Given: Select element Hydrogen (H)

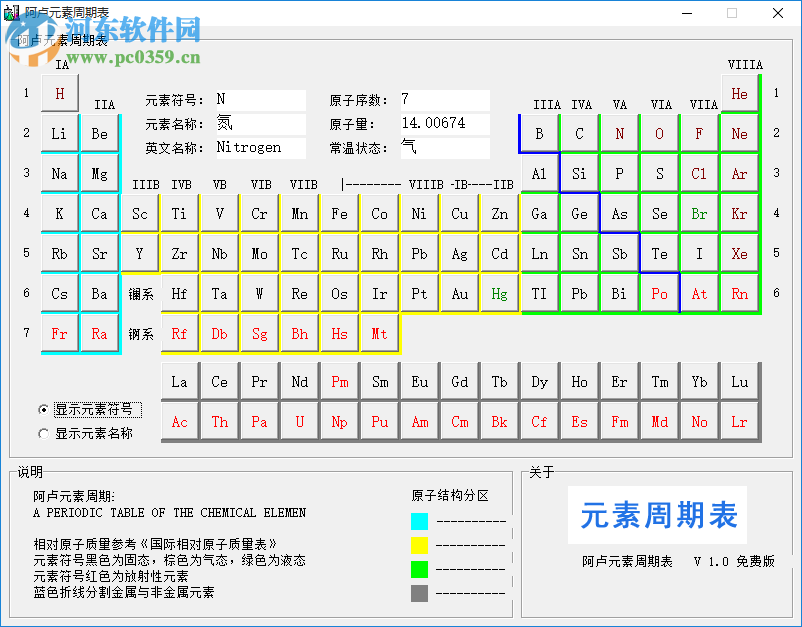Looking at the screenshot, I should pos(59,93).
